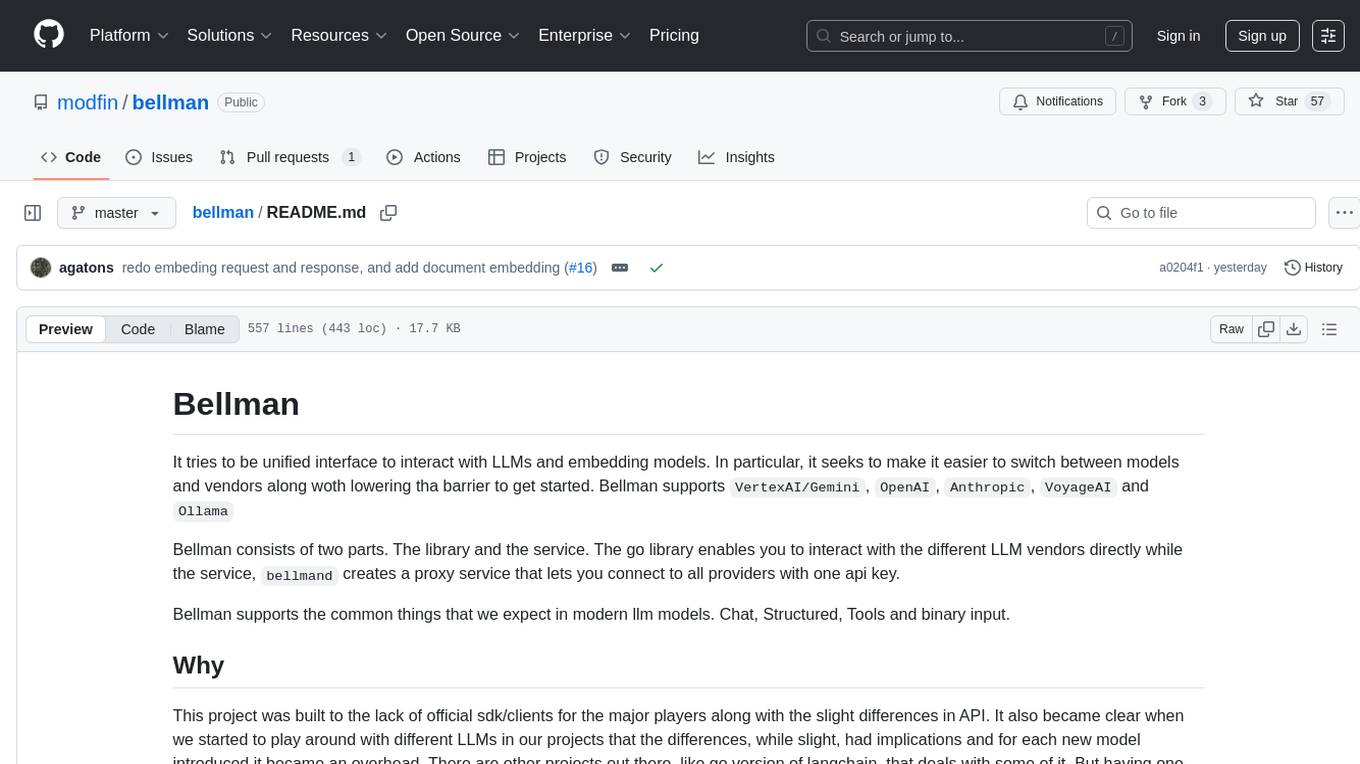The width and height of the screenshot is (1360, 764).
Task: Click the fork count 3
Action: [1202, 101]
